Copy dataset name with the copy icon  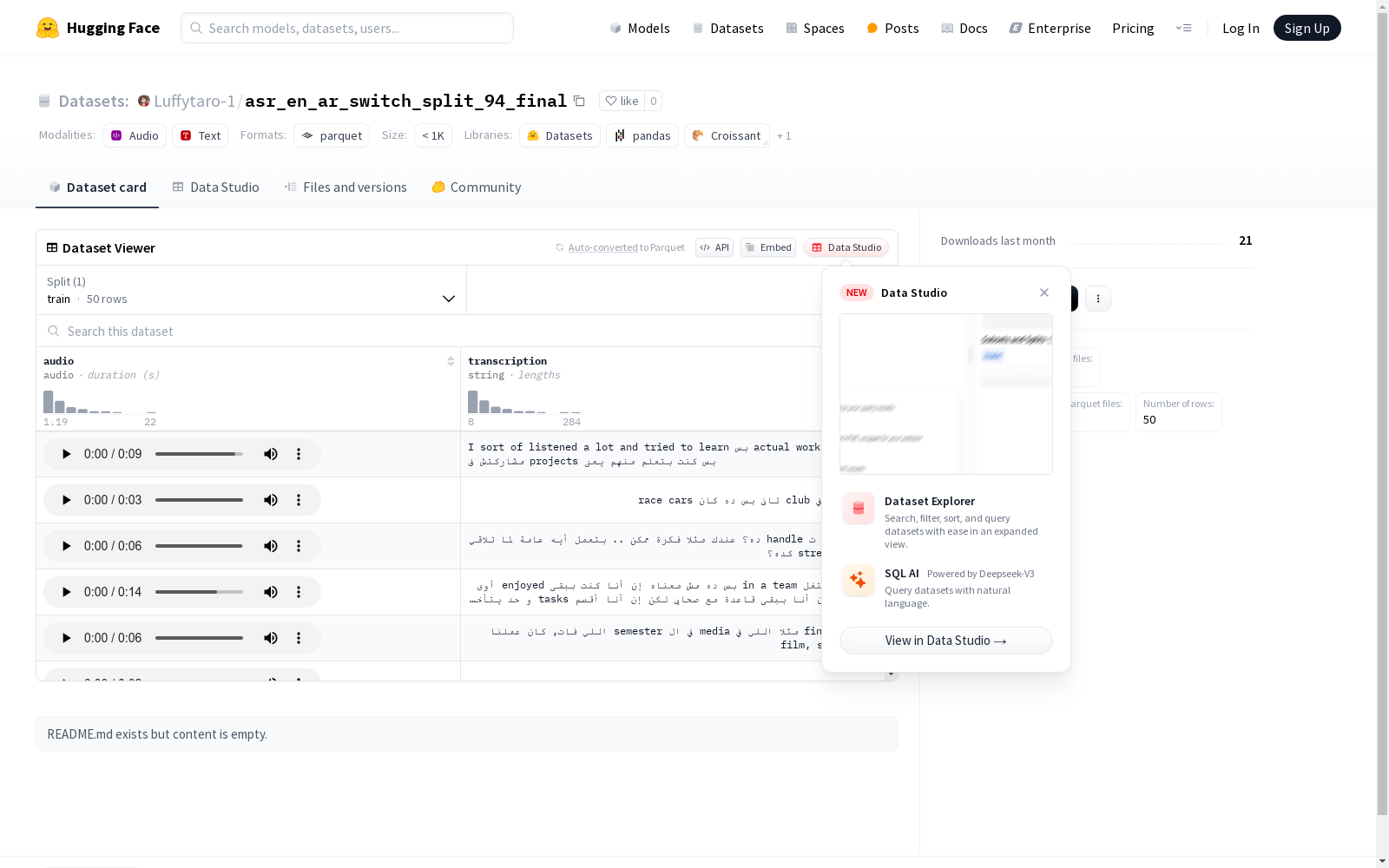pyautogui.click(x=579, y=101)
